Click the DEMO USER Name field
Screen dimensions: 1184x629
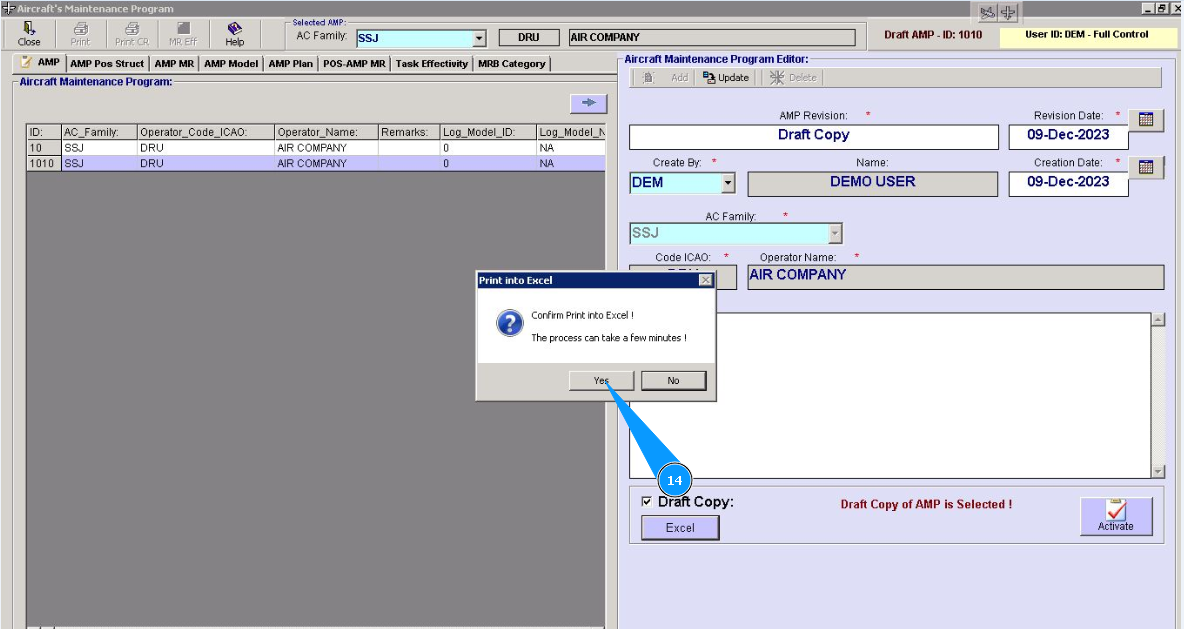coord(872,183)
